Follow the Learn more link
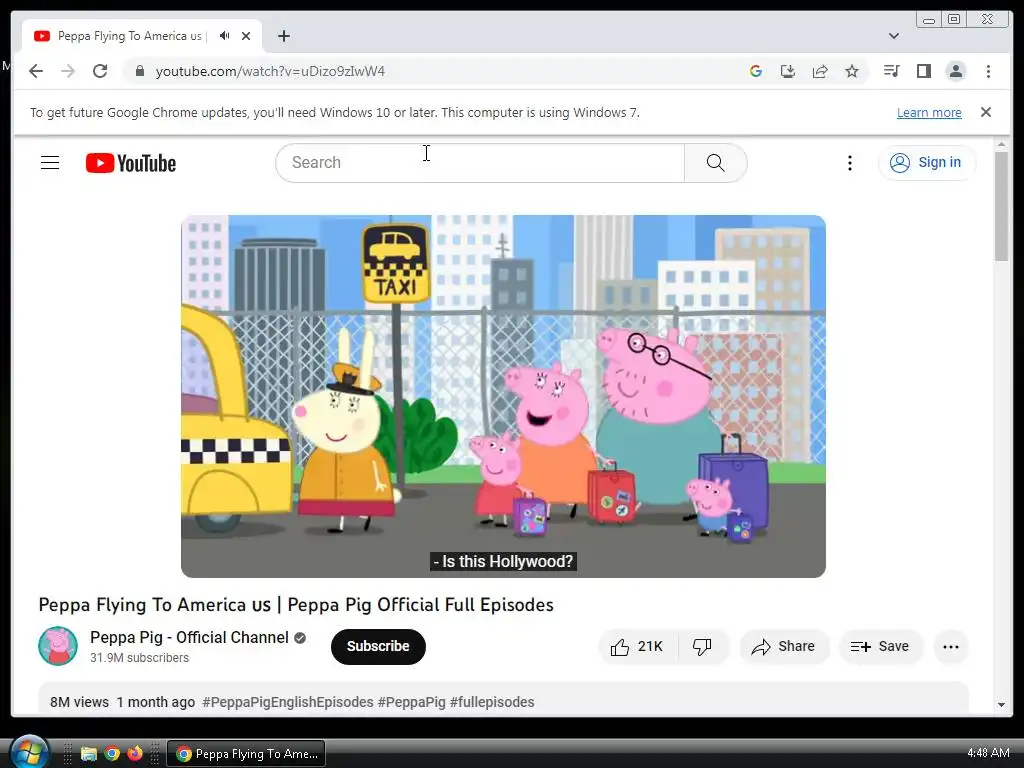Screen dimensions: 1024x768 [929, 112]
